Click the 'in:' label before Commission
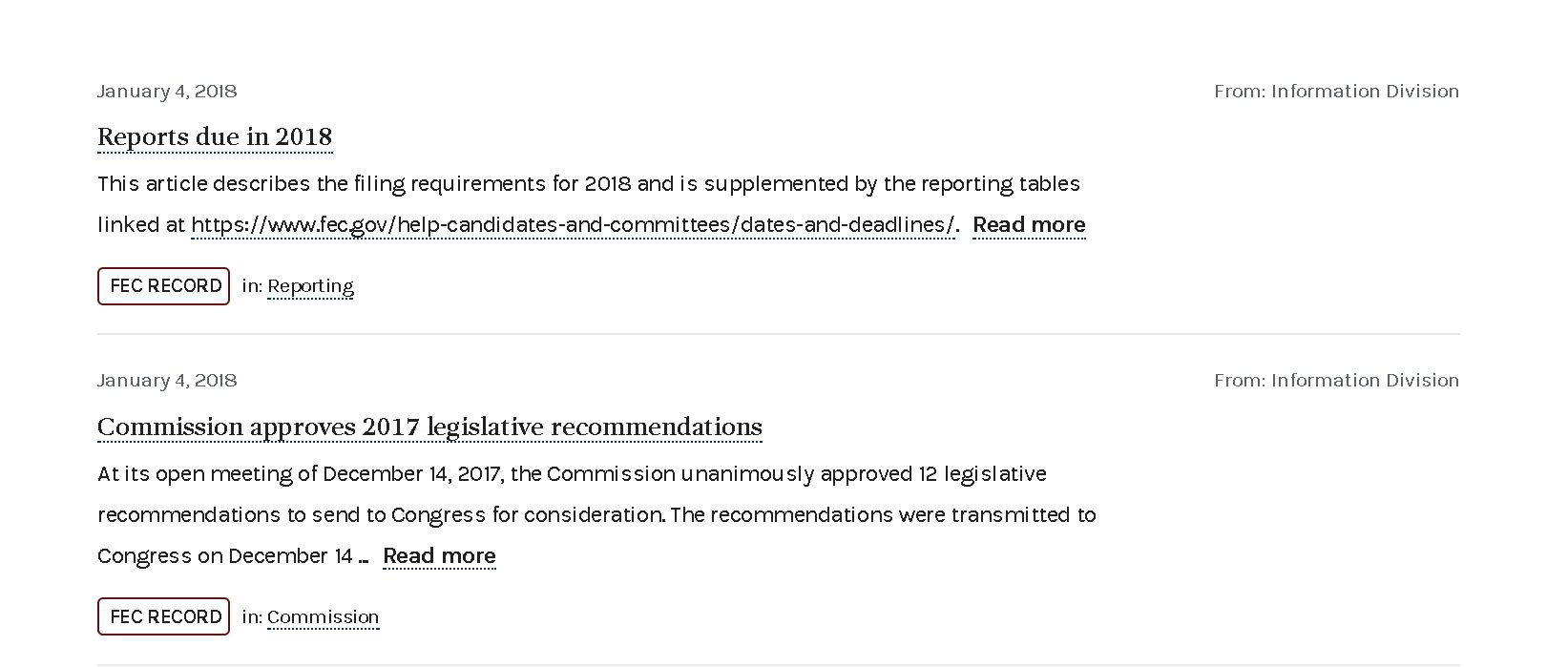Viewport: 1568px width, 667px height. [x=252, y=616]
